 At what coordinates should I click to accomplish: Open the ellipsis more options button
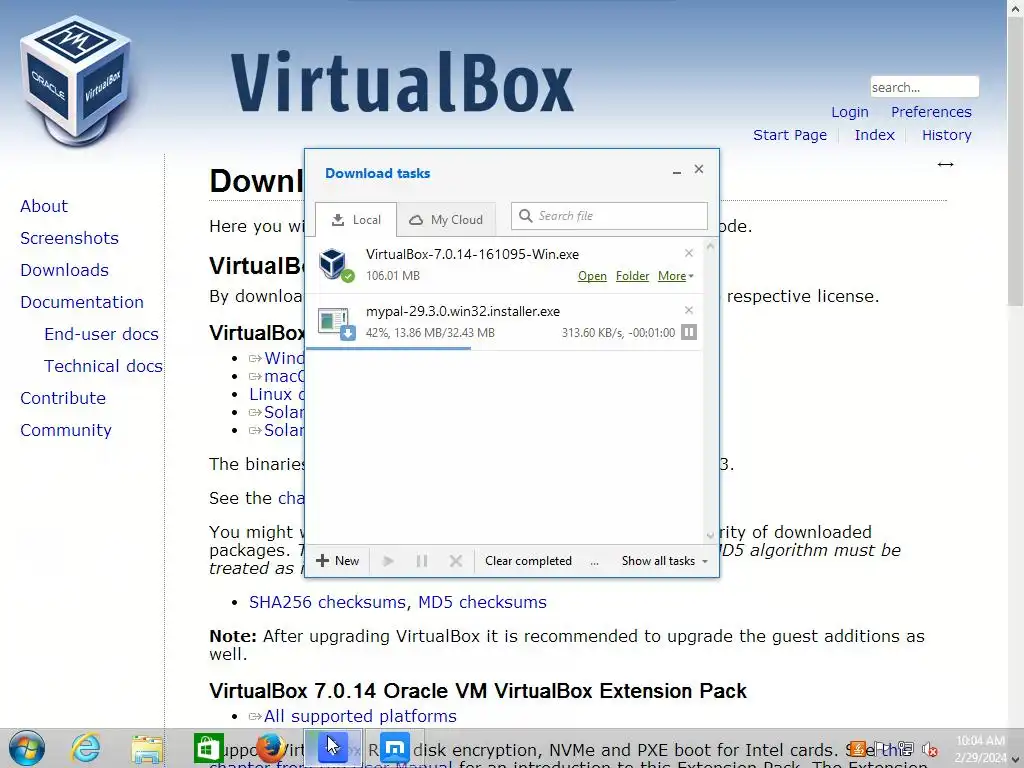(x=594, y=562)
